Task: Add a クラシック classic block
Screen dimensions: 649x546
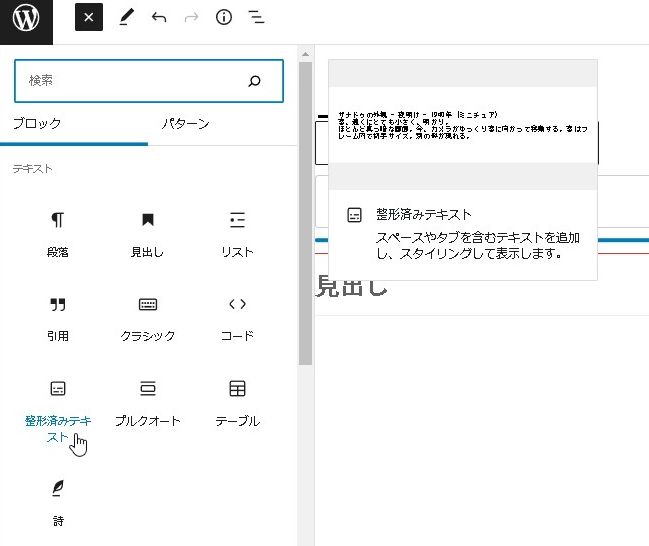Action: [148, 317]
